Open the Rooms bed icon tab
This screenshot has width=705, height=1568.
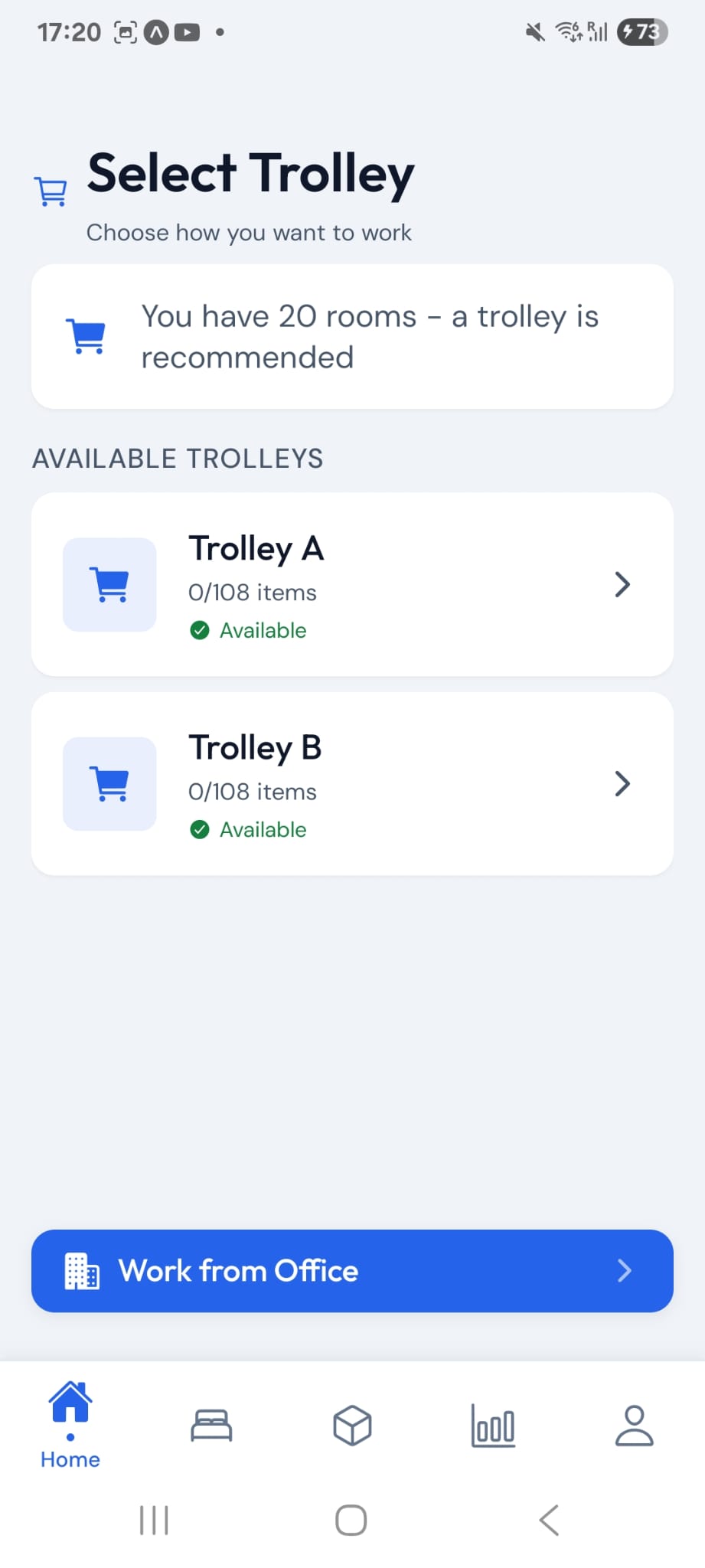point(211,1426)
